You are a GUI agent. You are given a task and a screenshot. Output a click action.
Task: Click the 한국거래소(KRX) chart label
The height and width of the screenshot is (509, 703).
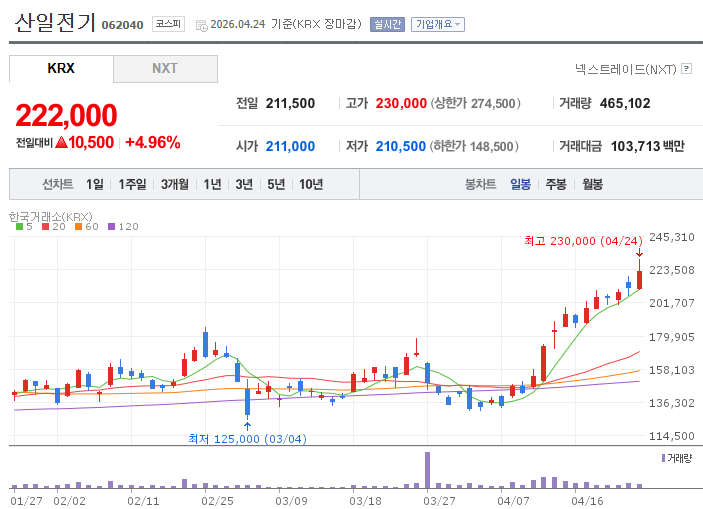pos(51,217)
